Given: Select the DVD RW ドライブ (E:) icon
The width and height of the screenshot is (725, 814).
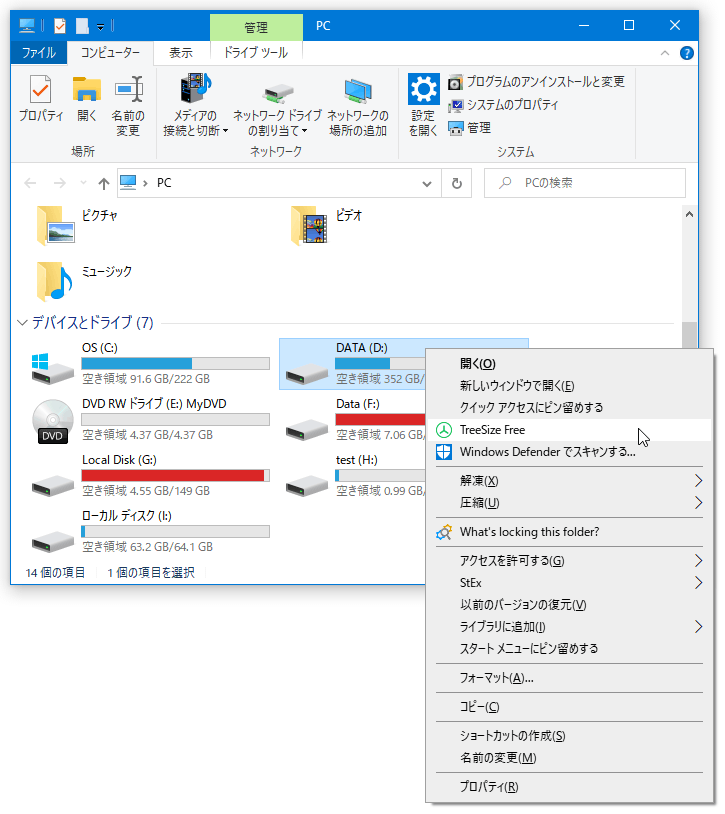Looking at the screenshot, I should 52,422.
